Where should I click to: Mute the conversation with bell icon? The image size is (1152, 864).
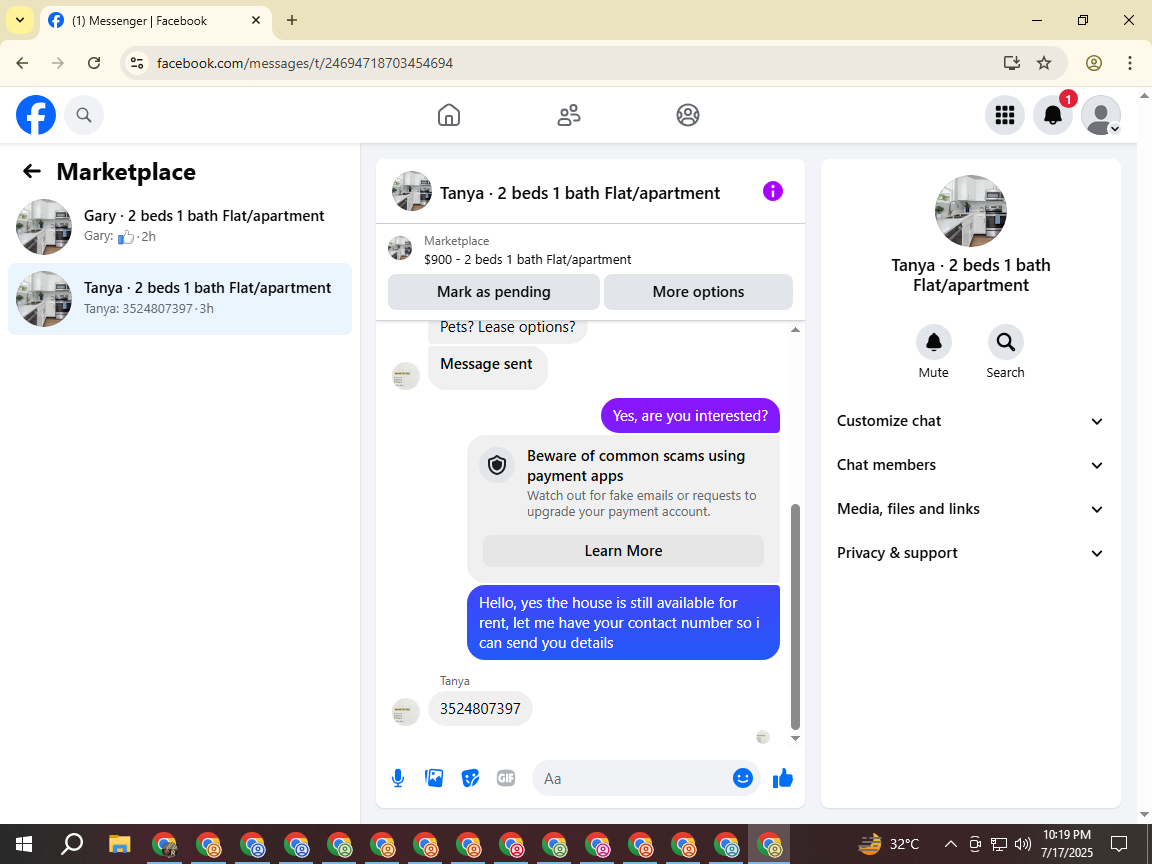click(934, 342)
